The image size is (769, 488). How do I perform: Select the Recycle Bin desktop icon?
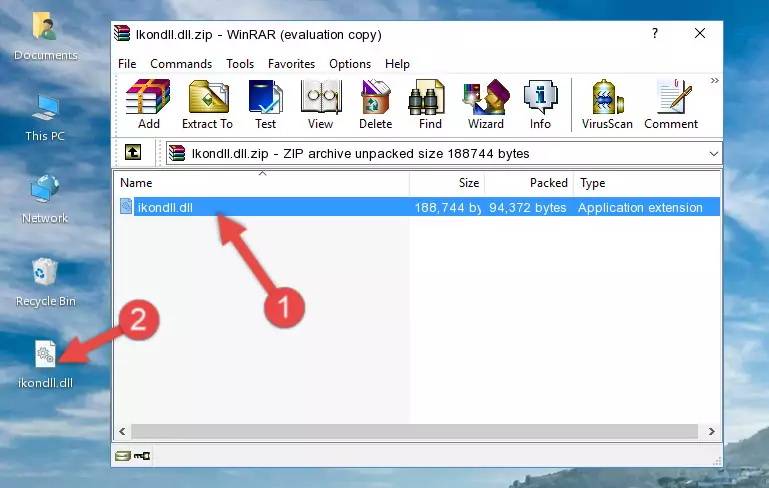[46, 283]
